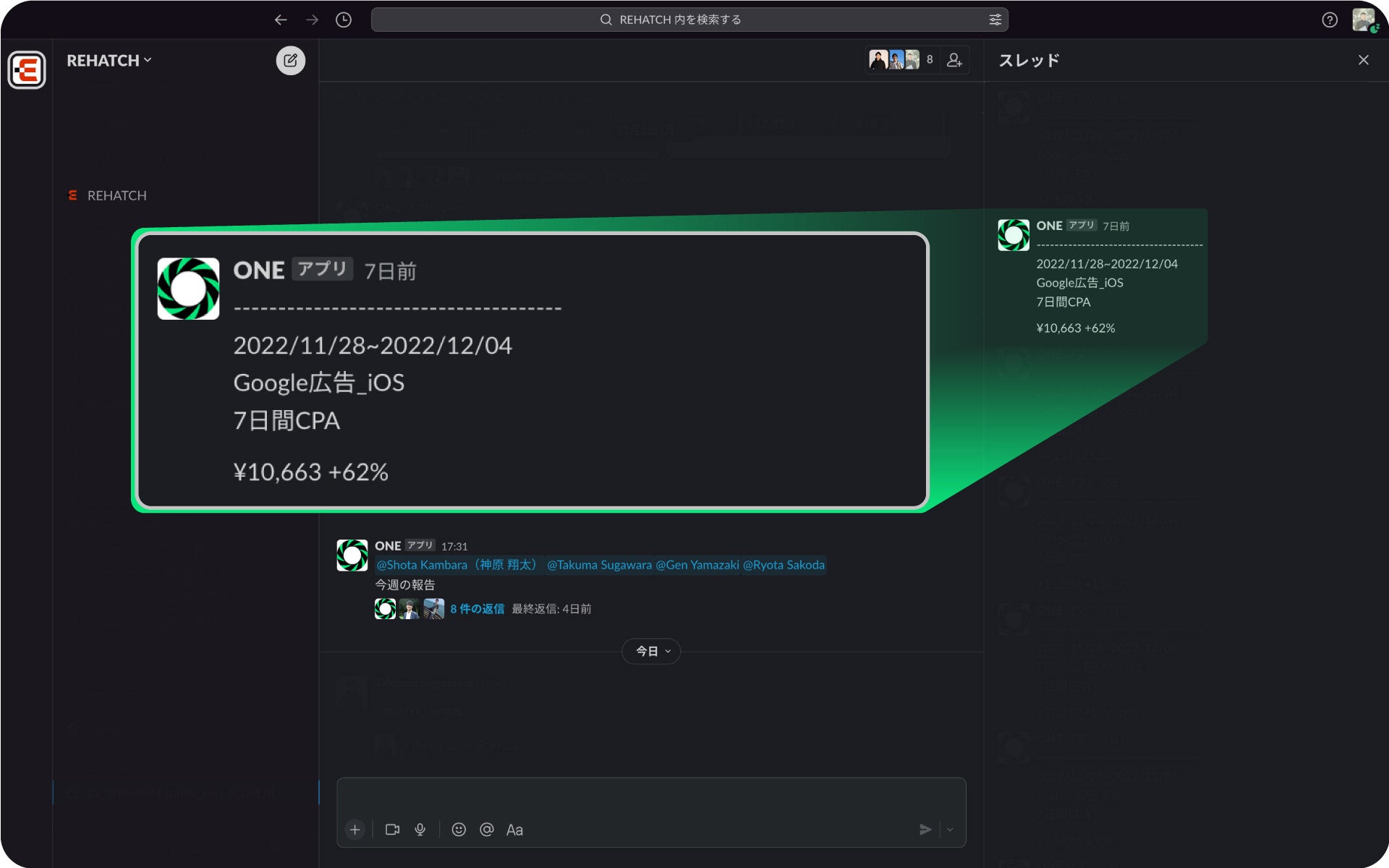The width and height of the screenshot is (1389, 868).
Task: Click 最終返信: 4日前 text
Action: pos(551,609)
